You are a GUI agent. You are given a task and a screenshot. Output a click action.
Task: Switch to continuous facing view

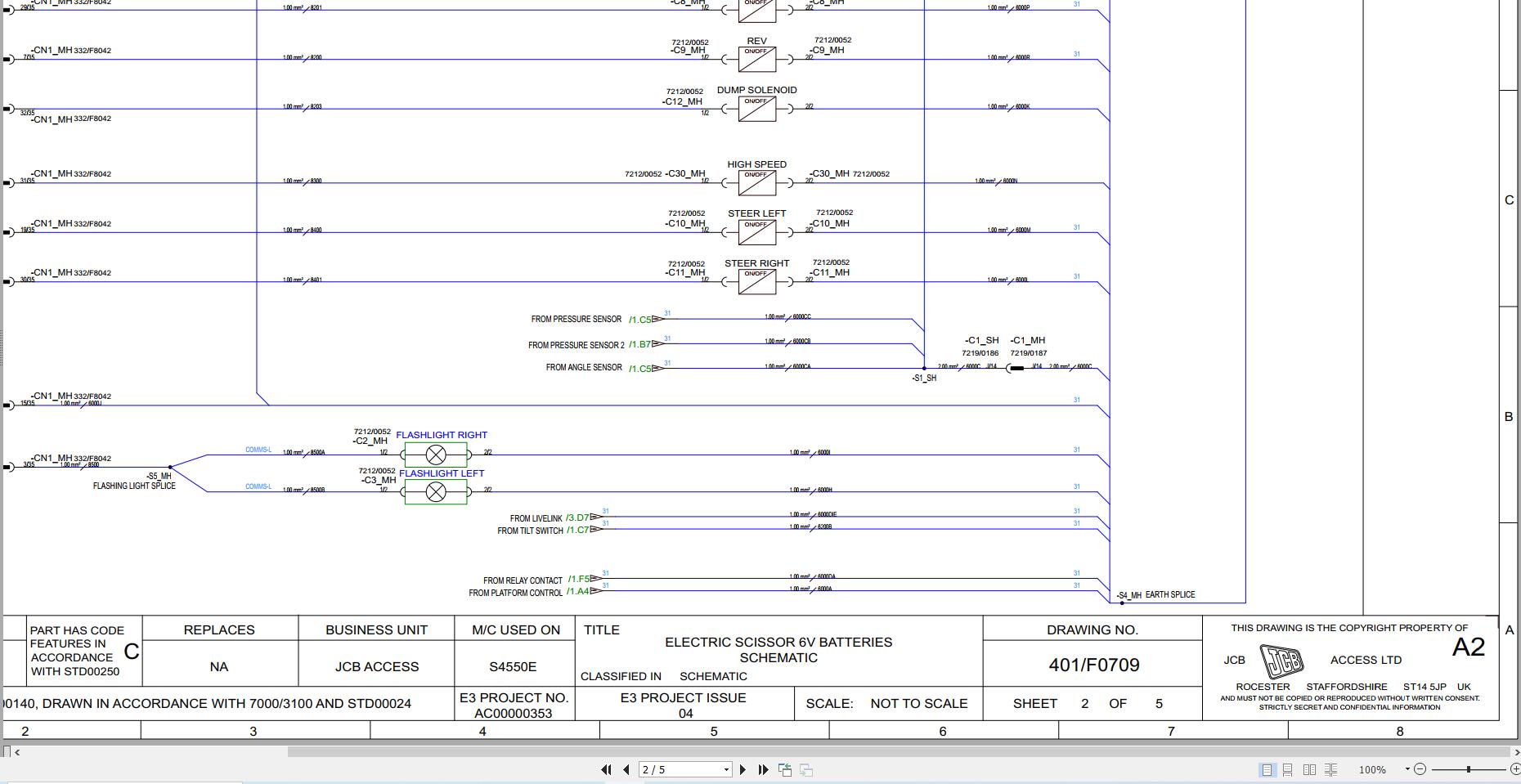[x=1330, y=770]
